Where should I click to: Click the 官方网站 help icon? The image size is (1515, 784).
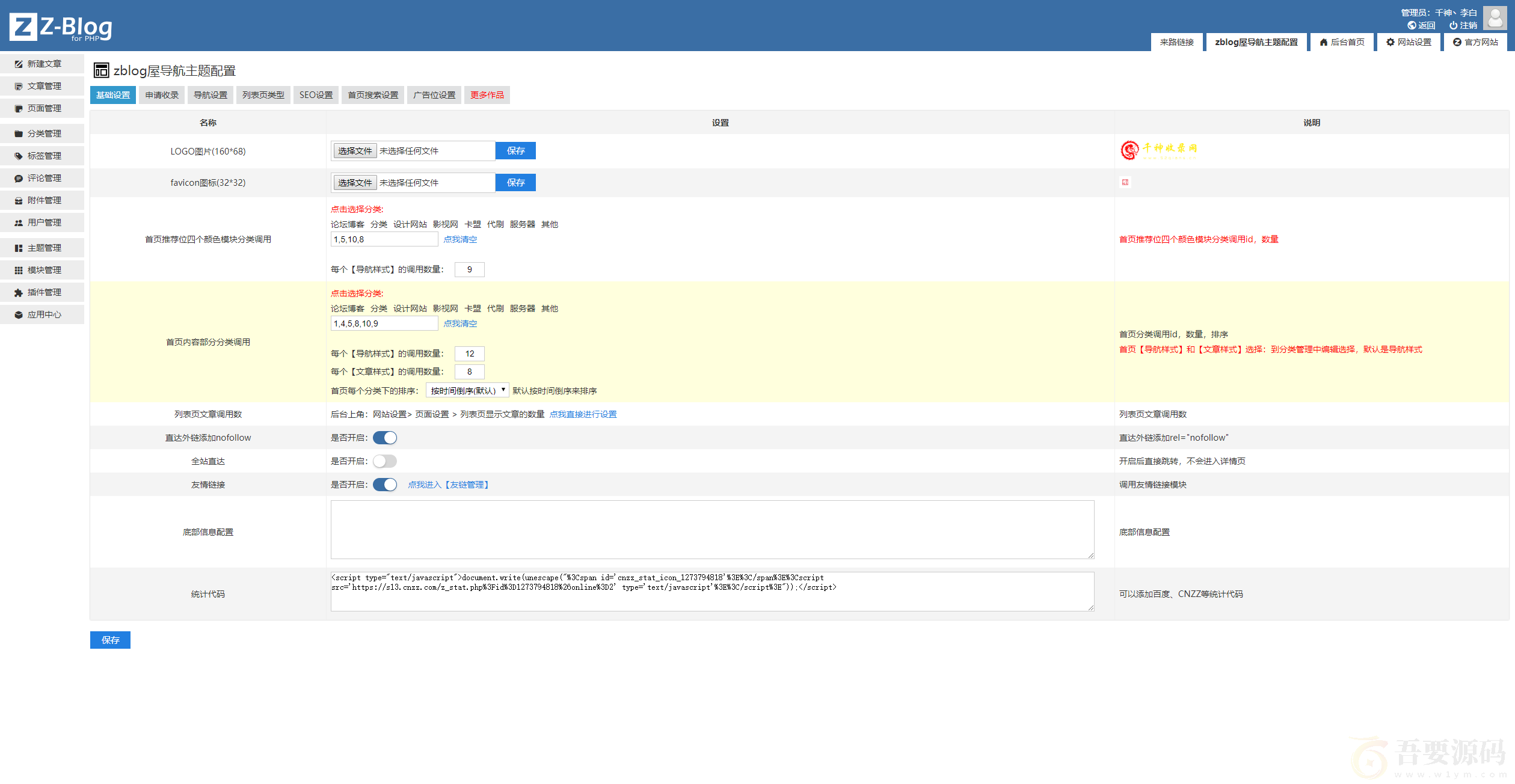tap(1457, 42)
